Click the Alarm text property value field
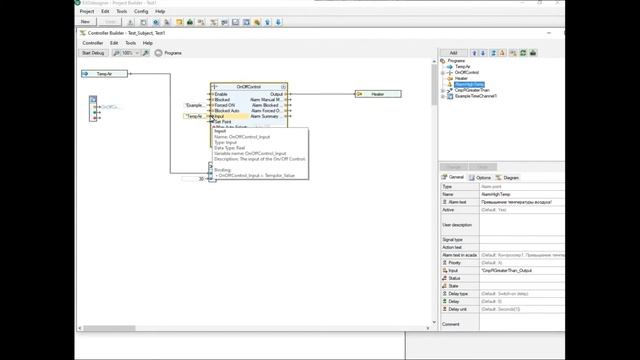Viewport: 640px width, 360px height. (x=522, y=202)
